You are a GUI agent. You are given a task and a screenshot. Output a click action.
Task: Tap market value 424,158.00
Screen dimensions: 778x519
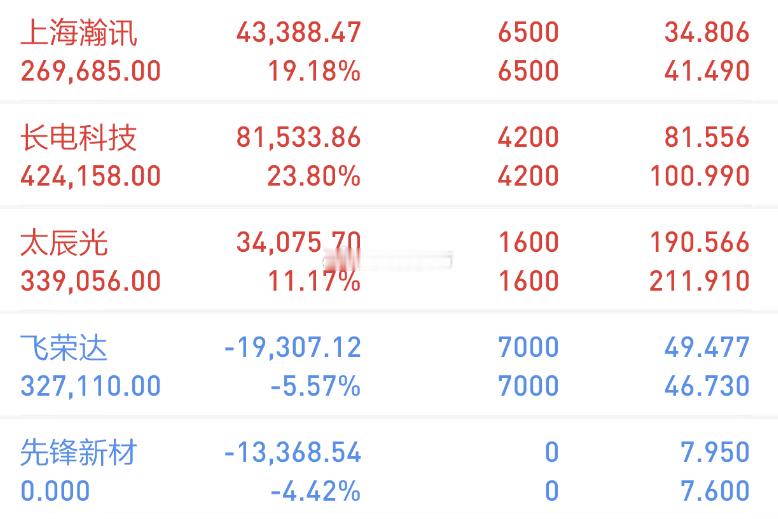91,176
